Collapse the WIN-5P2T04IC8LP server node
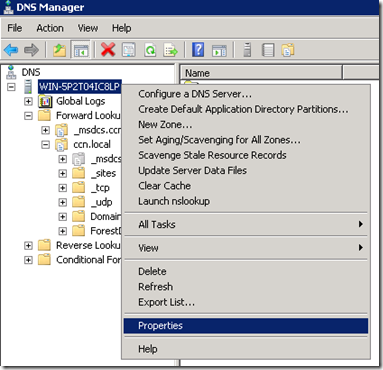The width and height of the screenshot is (383, 370). (x=11, y=87)
